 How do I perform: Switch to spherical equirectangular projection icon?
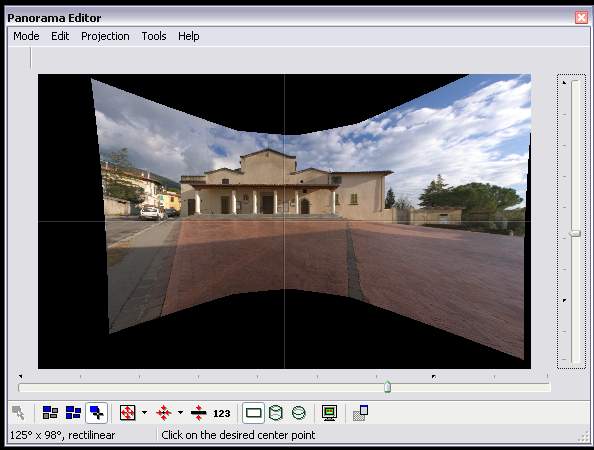(x=299, y=412)
